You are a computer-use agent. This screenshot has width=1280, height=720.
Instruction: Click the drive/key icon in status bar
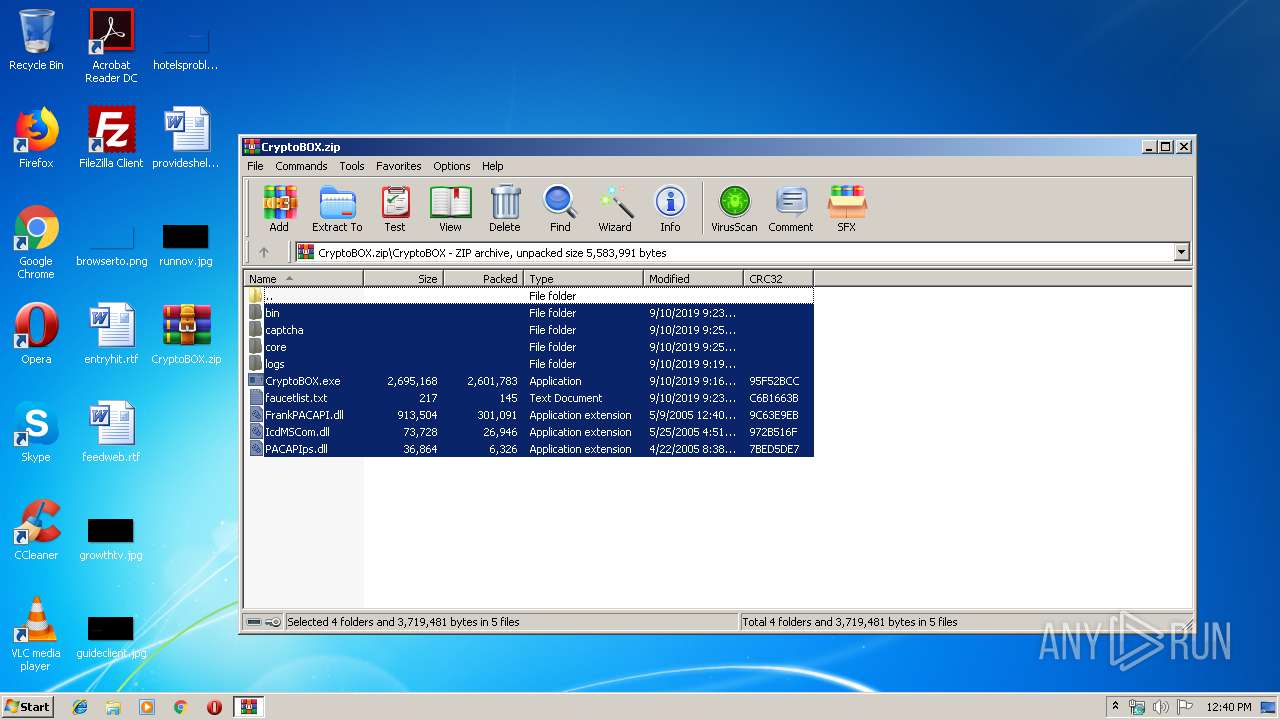click(264, 622)
